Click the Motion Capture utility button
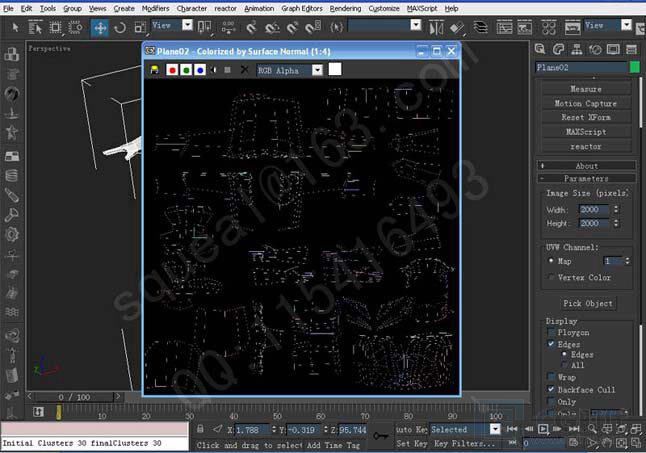The height and width of the screenshot is (453, 646). pos(586,103)
